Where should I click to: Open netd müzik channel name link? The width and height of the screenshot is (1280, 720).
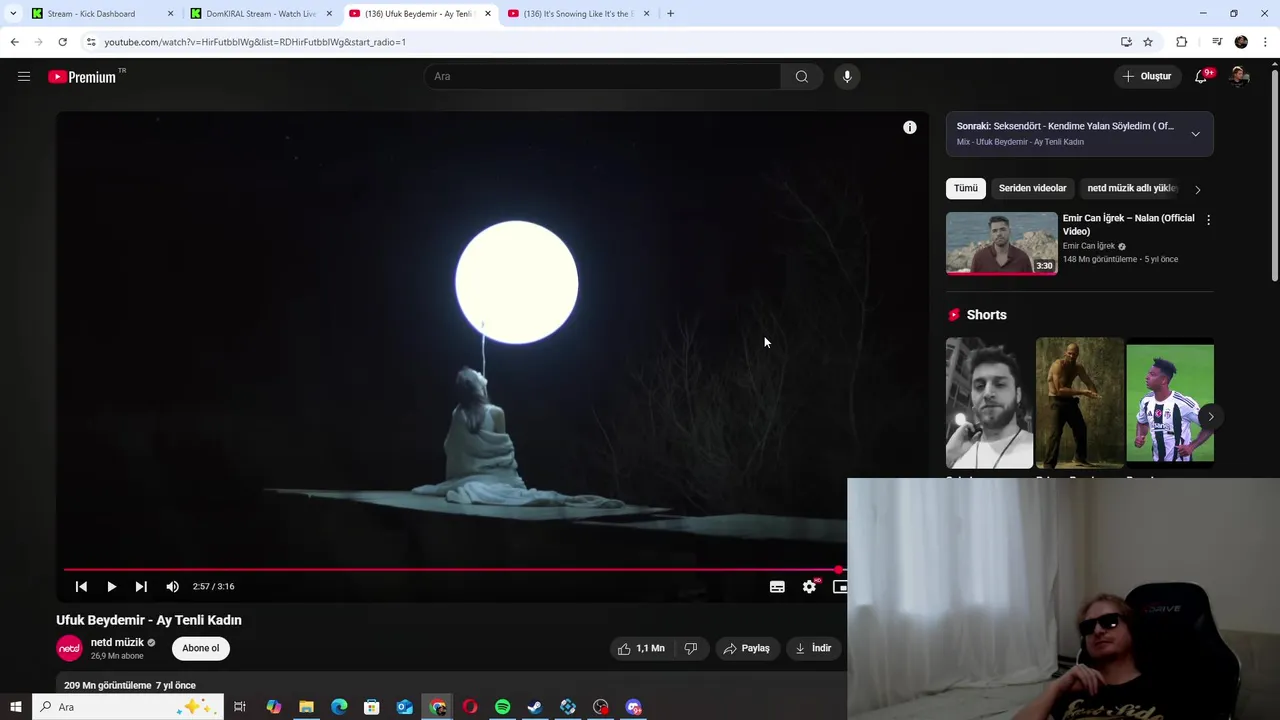tap(117, 642)
